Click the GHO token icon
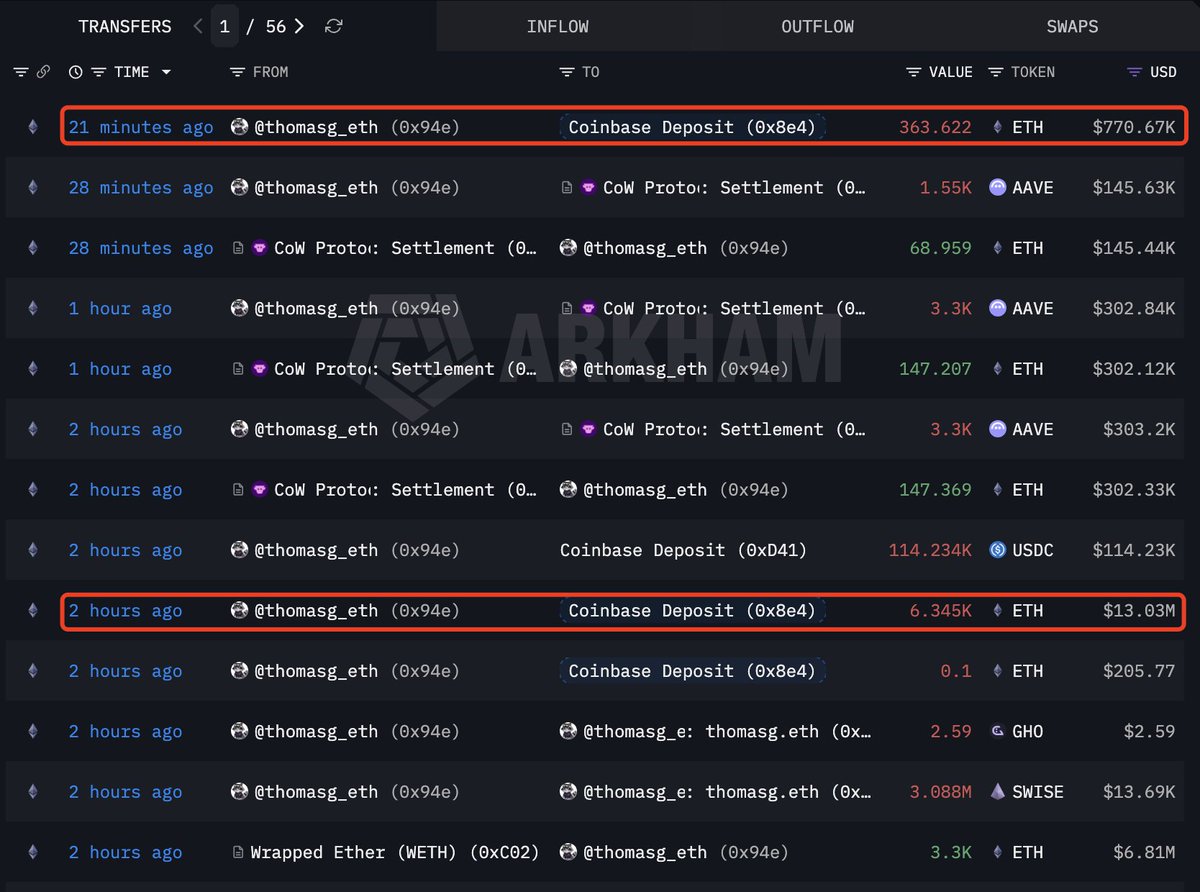This screenshot has height=892, width=1200. click(x=997, y=732)
